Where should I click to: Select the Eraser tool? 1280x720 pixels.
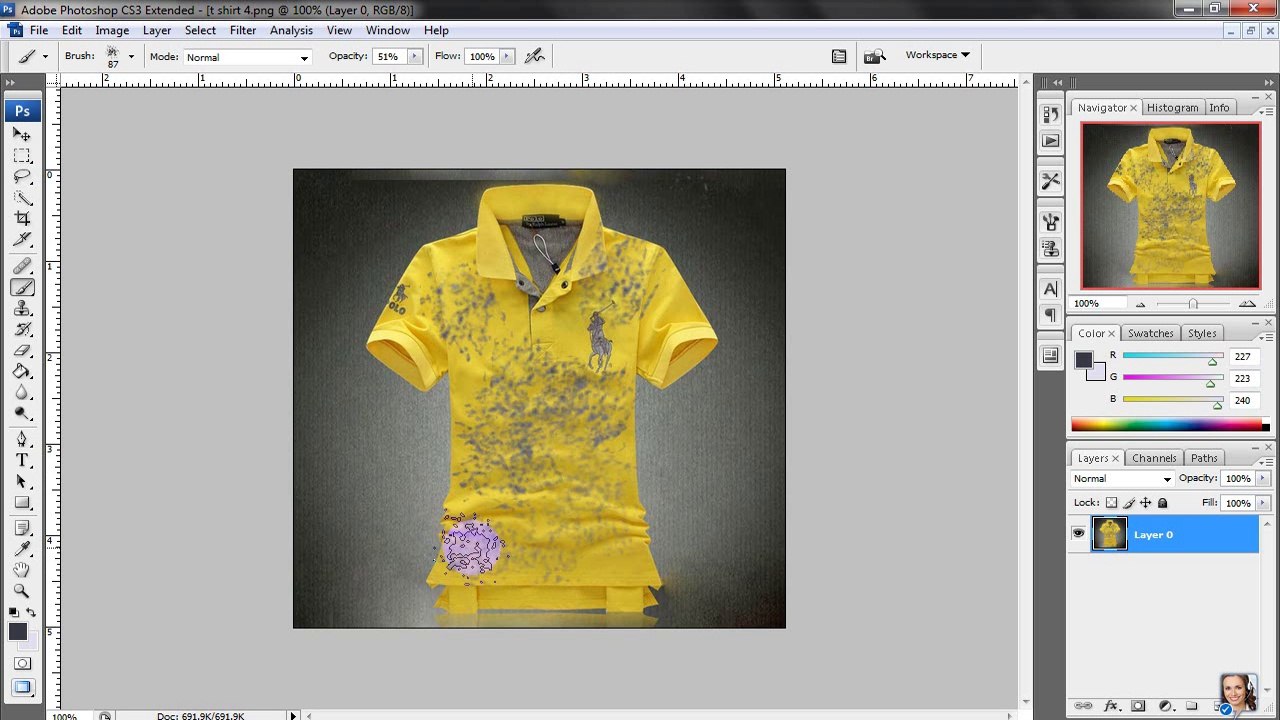[x=22, y=350]
